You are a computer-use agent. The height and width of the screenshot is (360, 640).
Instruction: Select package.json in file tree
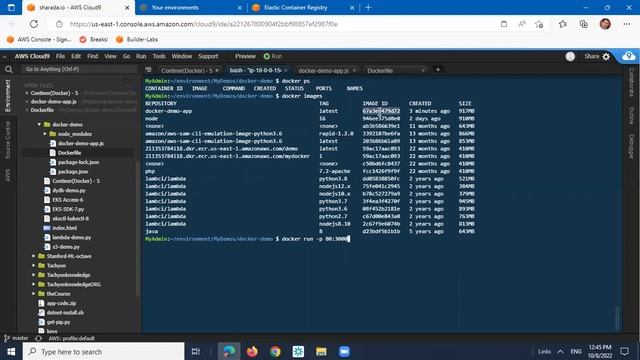73,171
